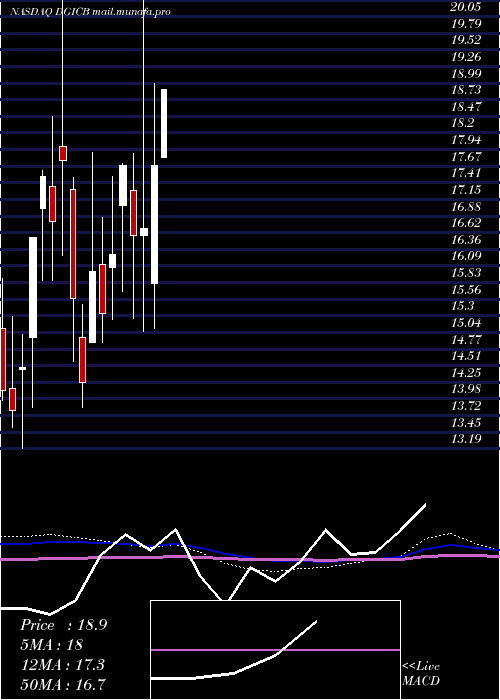The width and height of the screenshot is (500, 700).
Task: Click the 15.3 price axis label
Action: 463,306
